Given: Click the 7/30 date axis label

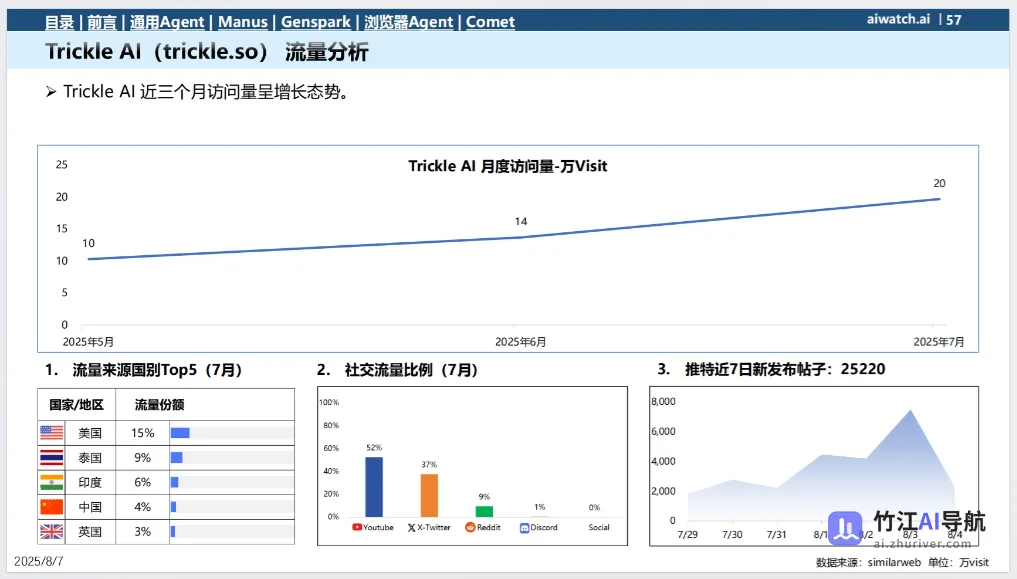Looking at the screenshot, I should 732,535.
